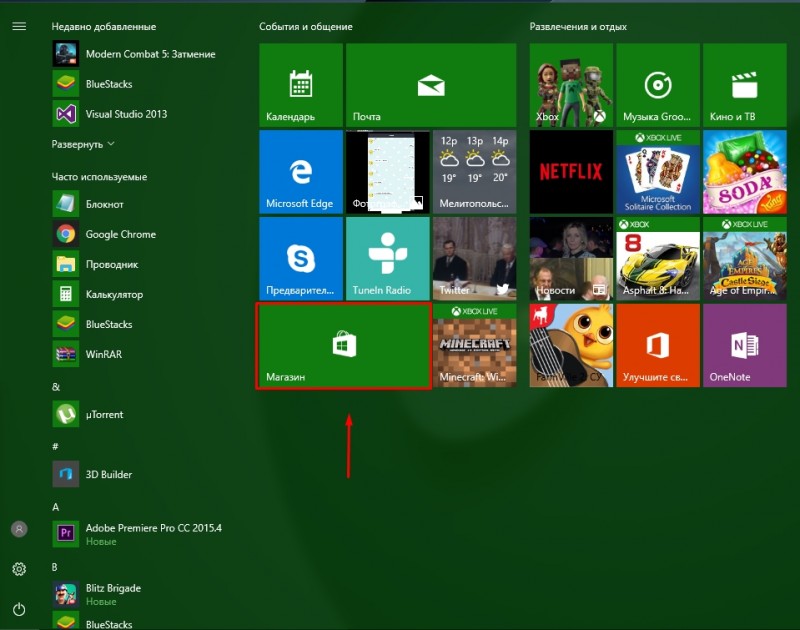Launch Asphalt 8 tile

[658, 258]
